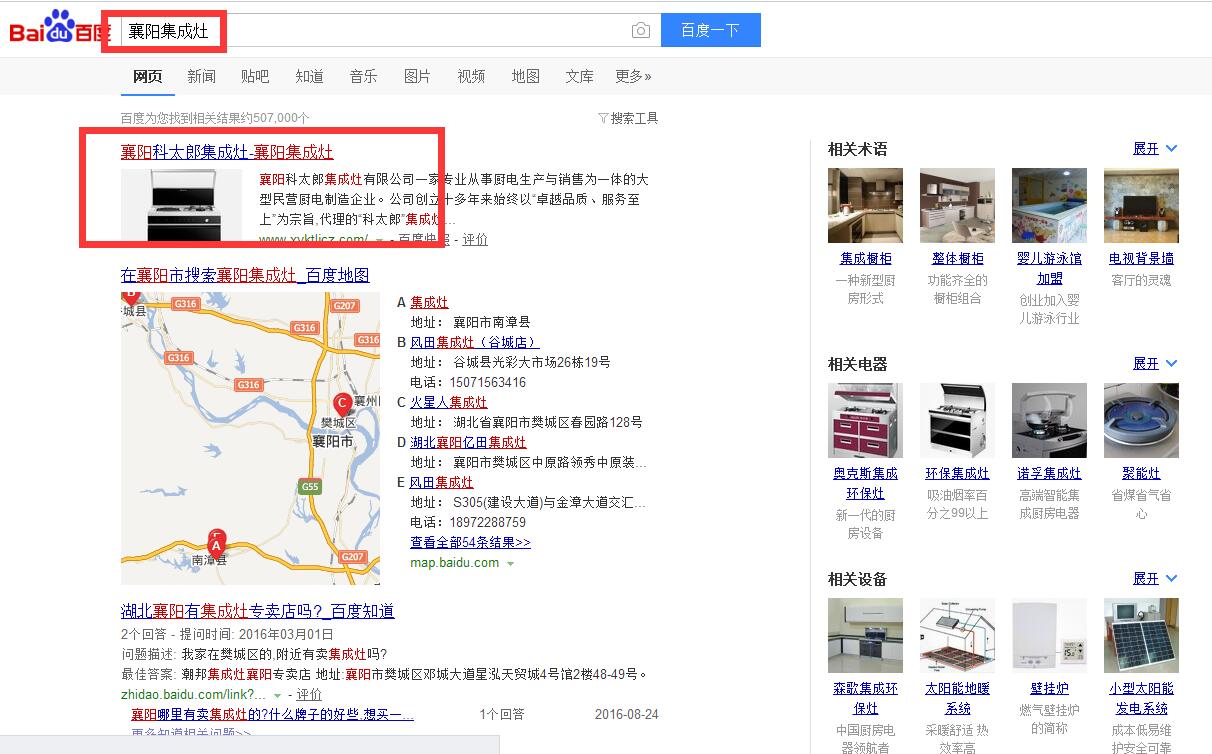The height and width of the screenshot is (754, 1212).
Task: Open the 更多» menu
Action: (x=633, y=76)
